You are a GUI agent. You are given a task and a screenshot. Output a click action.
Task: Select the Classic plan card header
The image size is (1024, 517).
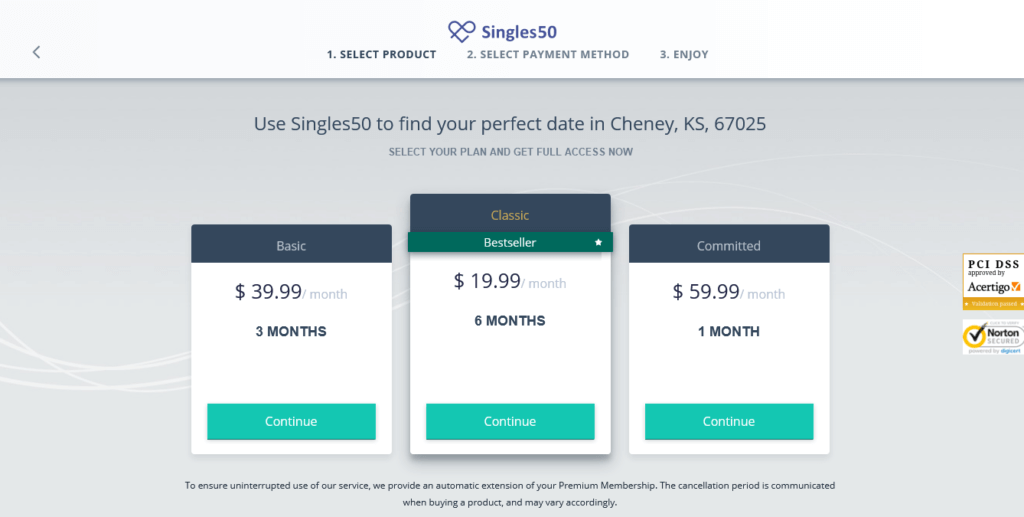pos(510,213)
